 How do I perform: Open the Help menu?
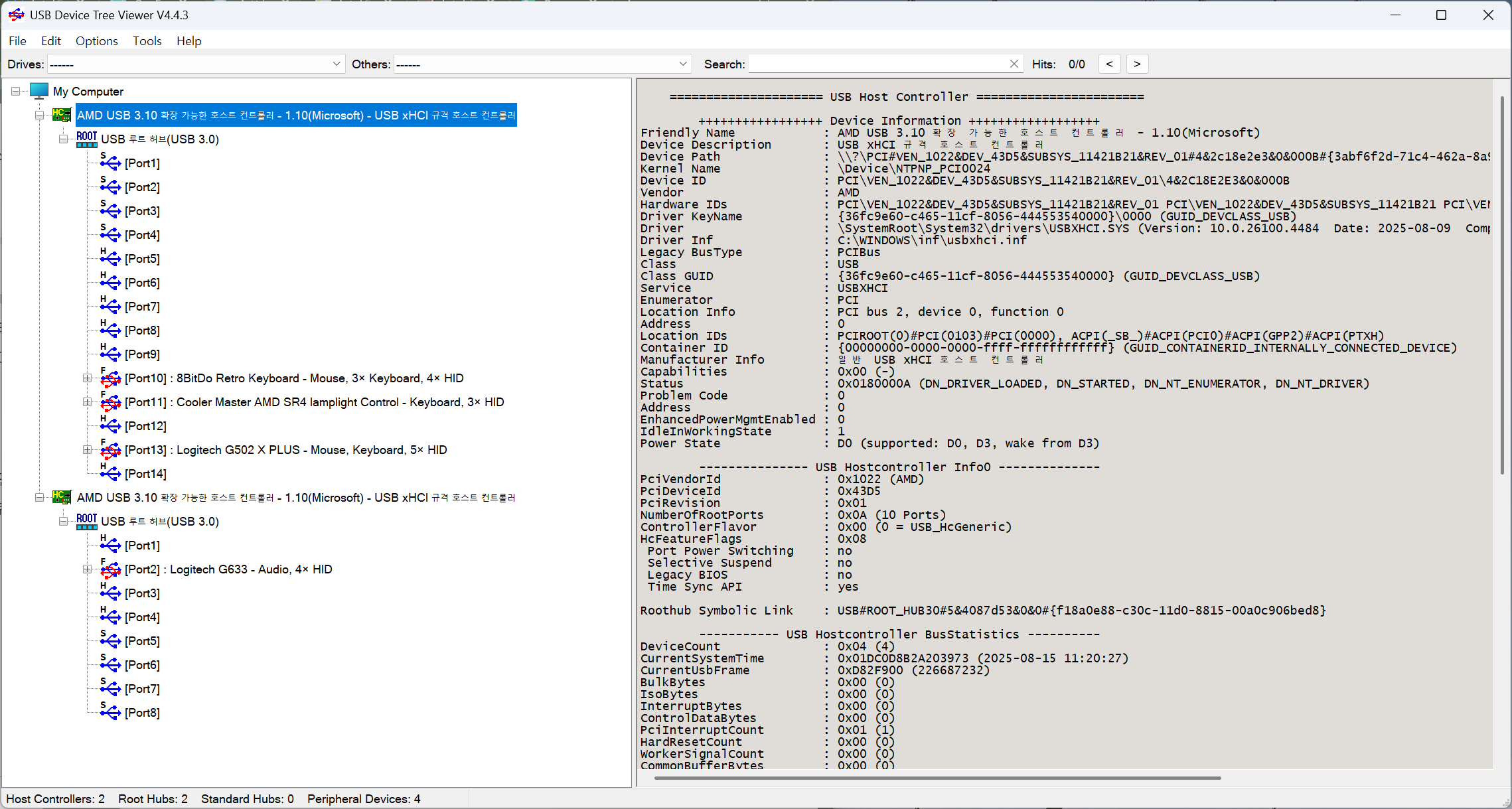[x=189, y=40]
